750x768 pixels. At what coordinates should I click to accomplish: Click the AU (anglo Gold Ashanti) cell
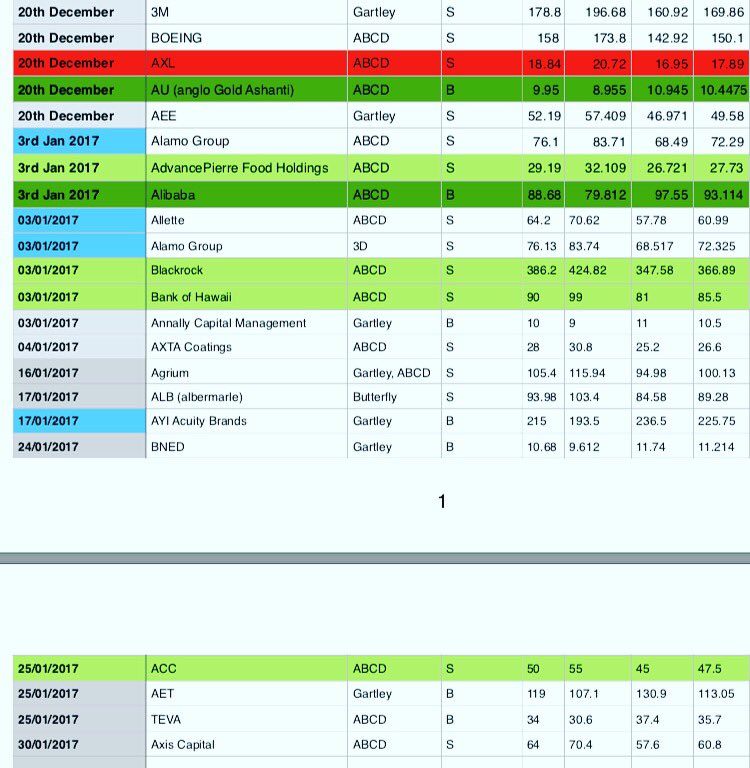point(246,90)
